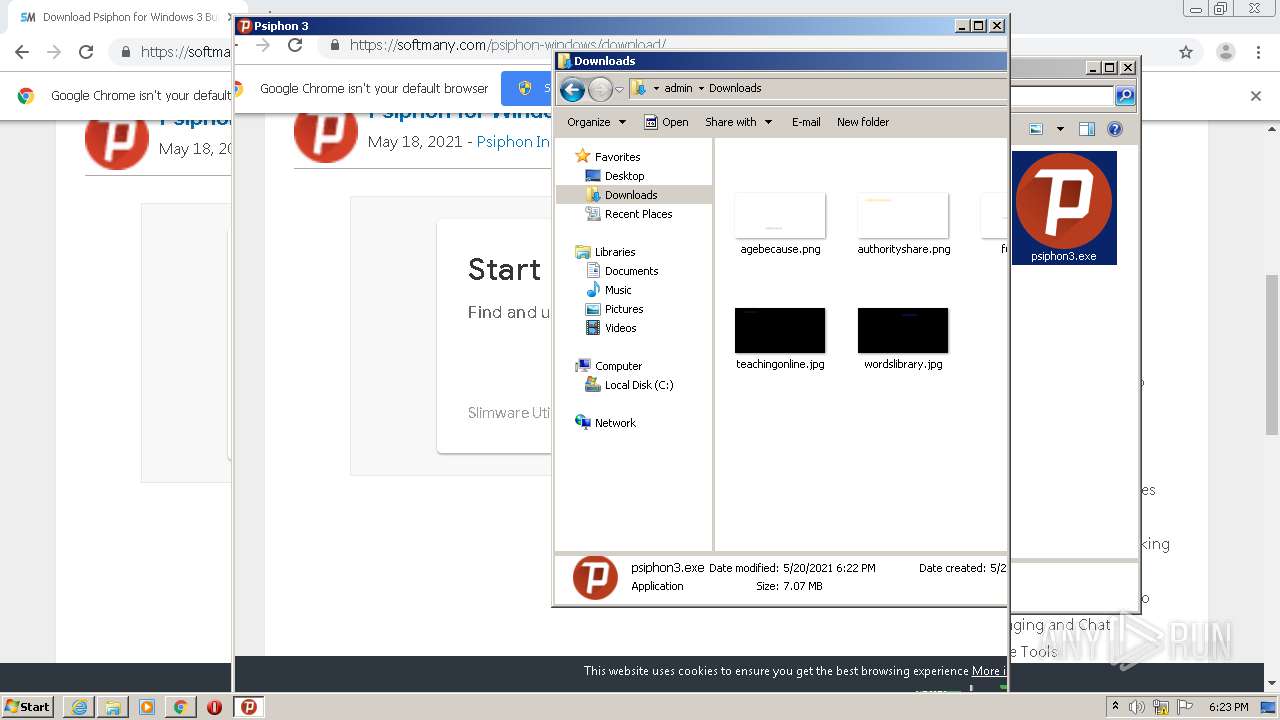Image resolution: width=1280 pixels, height=720 pixels.
Task: Click E-mail in explorer toolbar
Action: pyautogui.click(x=806, y=122)
